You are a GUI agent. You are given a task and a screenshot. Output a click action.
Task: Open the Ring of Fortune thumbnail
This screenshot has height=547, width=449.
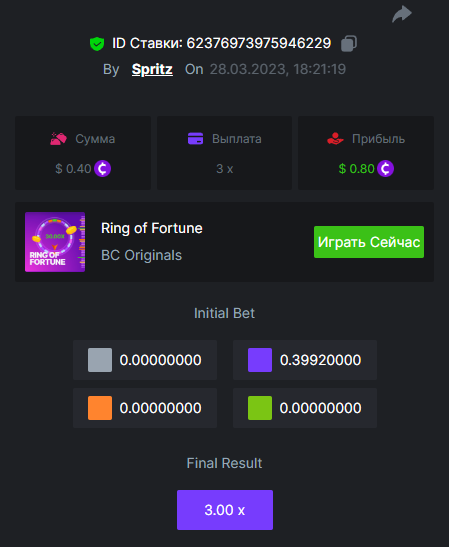[55, 242]
